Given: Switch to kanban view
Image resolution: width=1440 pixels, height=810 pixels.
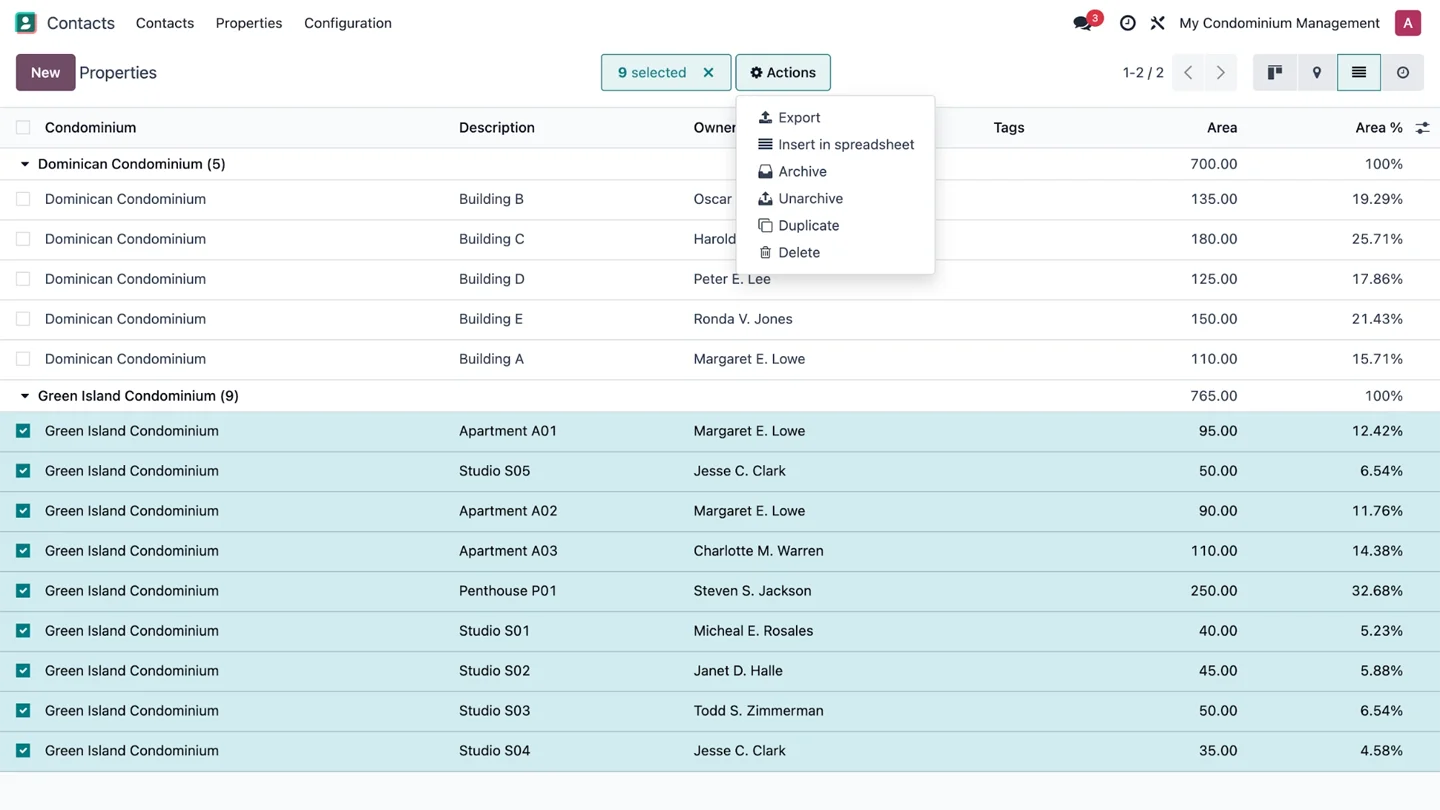Looking at the screenshot, I should coord(1274,72).
